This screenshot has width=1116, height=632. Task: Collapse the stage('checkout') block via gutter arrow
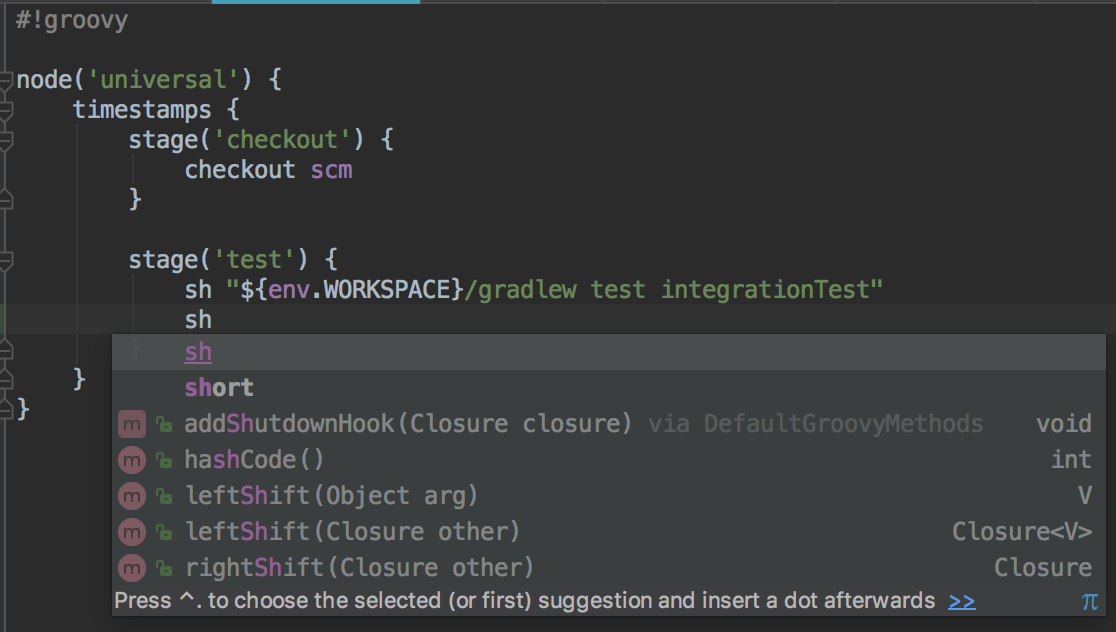8,139
